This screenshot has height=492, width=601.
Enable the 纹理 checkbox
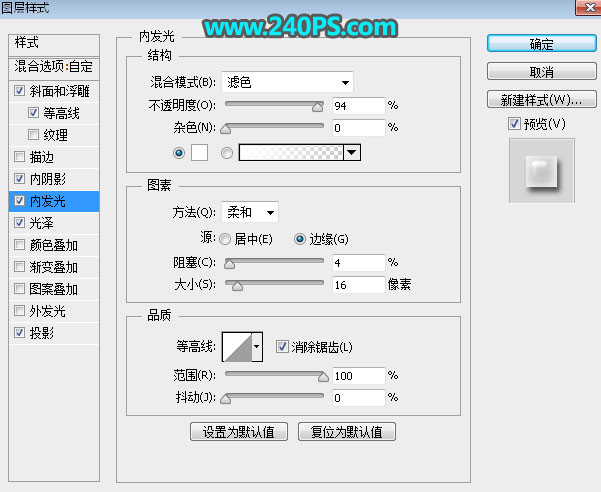click(x=33, y=135)
